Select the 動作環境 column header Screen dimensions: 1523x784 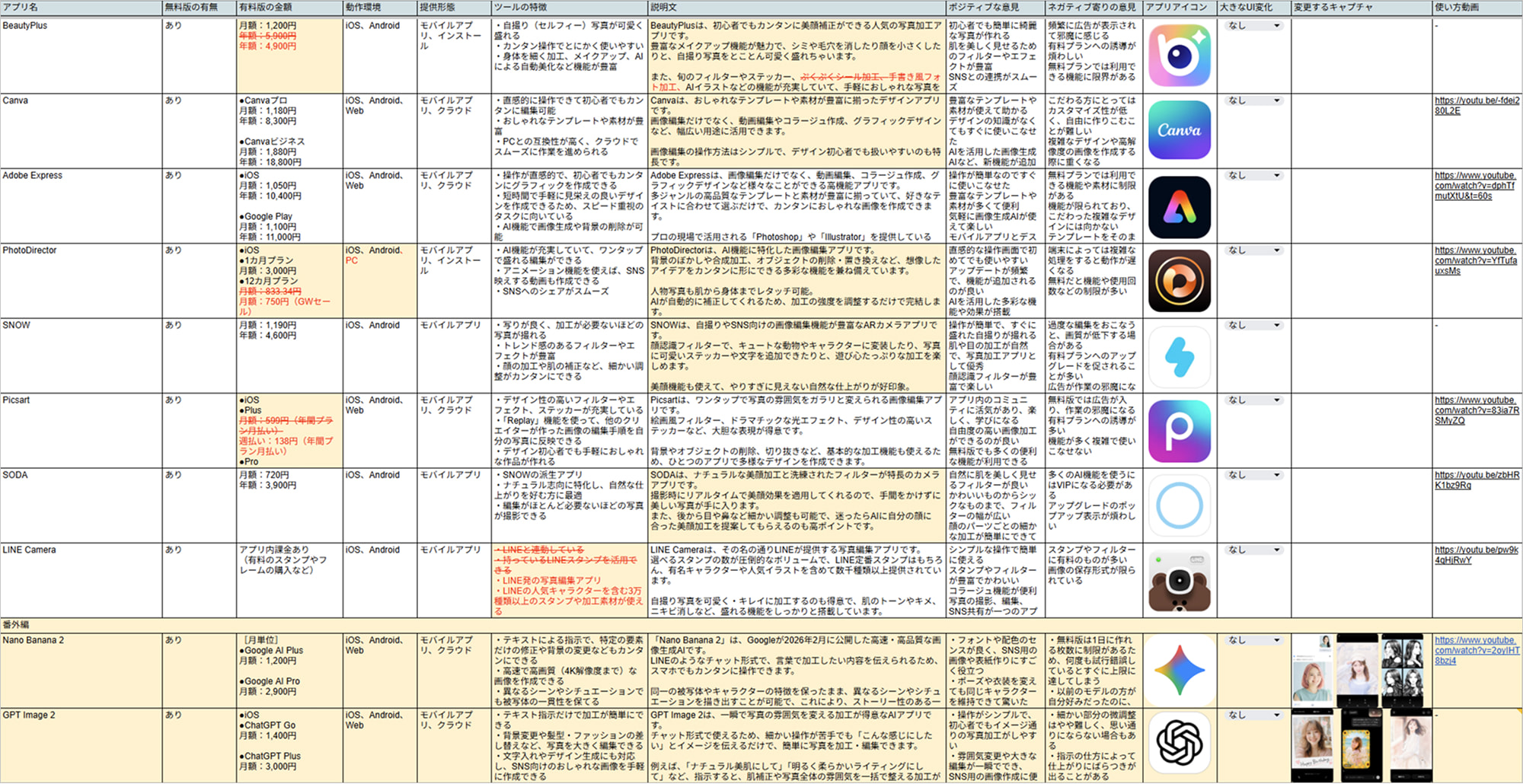tap(379, 8)
